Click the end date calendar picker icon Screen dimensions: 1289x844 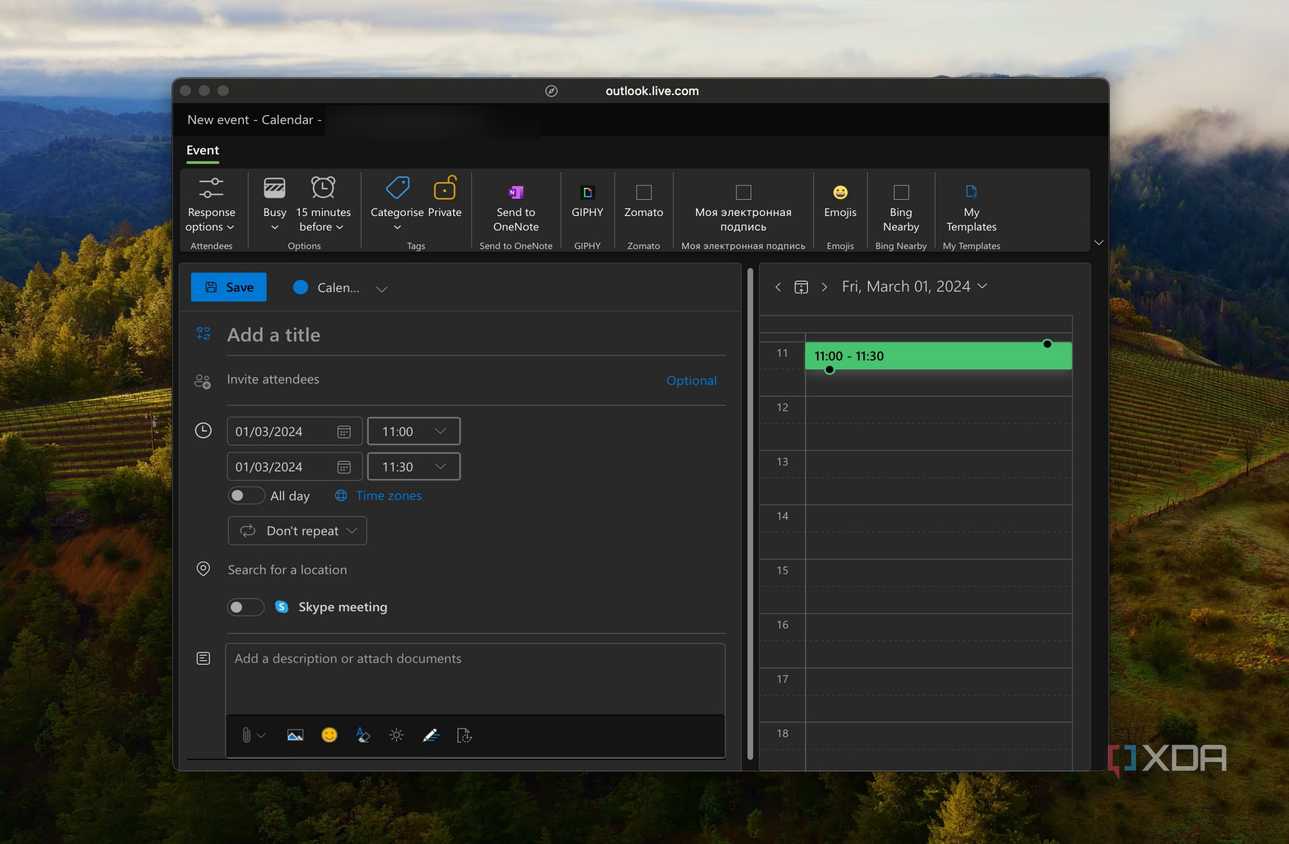[343, 467]
